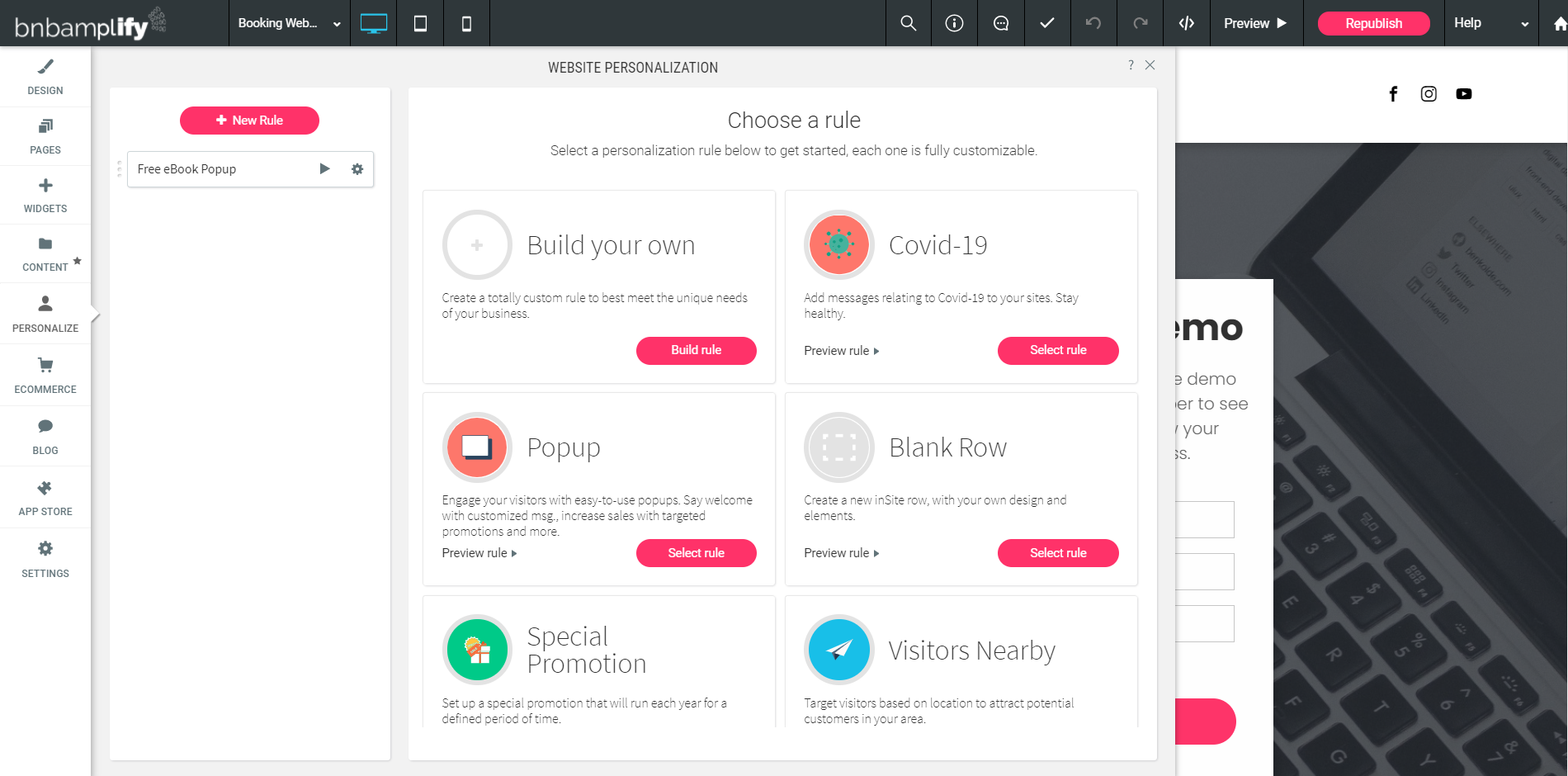1568x776 pixels.
Task: Select the Free eBook Popup rule item
Action: click(250, 169)
